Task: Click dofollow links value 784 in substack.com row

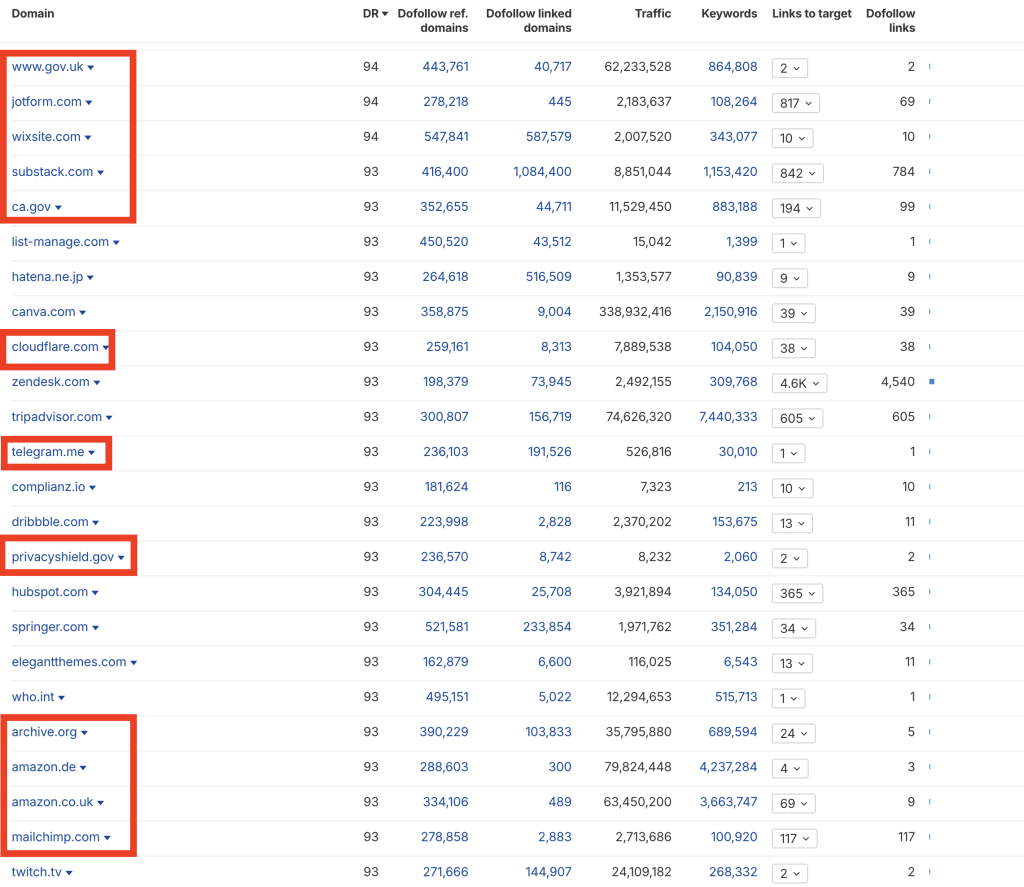Action: (904, 172)
